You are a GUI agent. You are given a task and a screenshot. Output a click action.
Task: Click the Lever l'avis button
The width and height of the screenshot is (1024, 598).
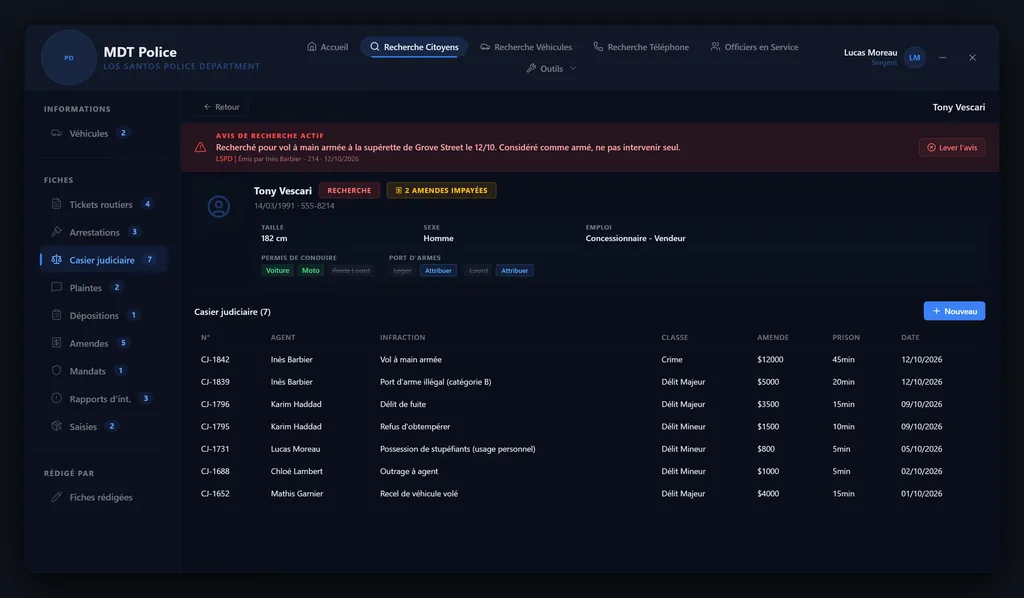[952, 148]
